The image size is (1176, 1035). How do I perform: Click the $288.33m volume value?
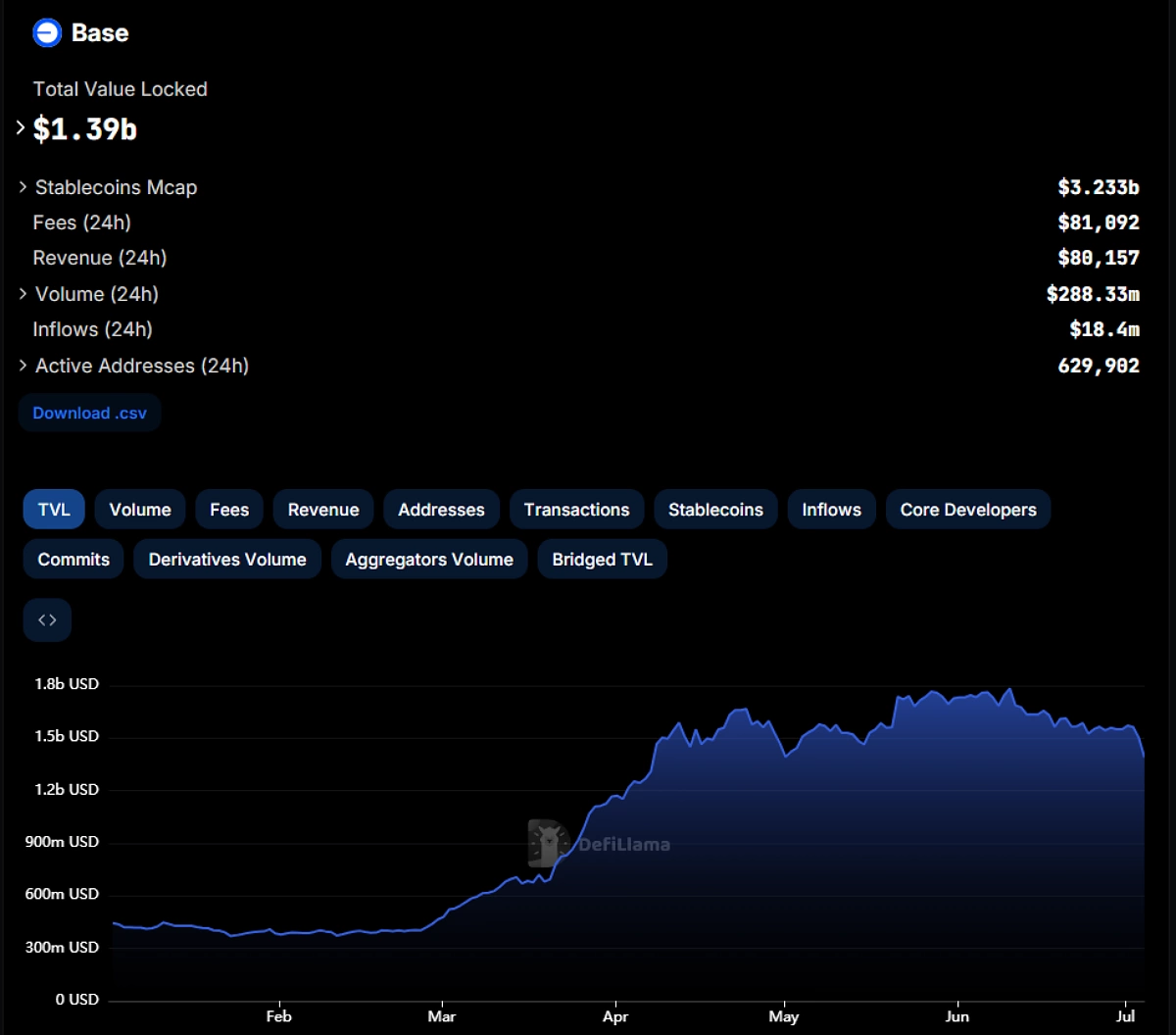click(1093, 294)
